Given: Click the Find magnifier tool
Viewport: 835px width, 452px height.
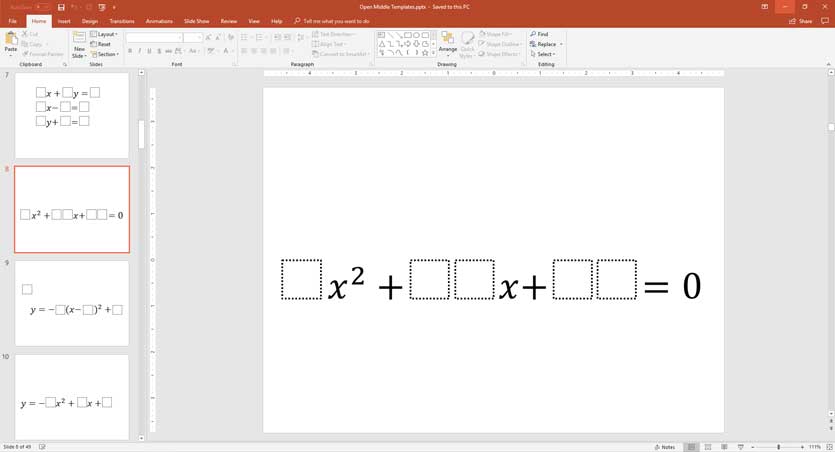Looking at the screenshot, I should tap(539, 34).
